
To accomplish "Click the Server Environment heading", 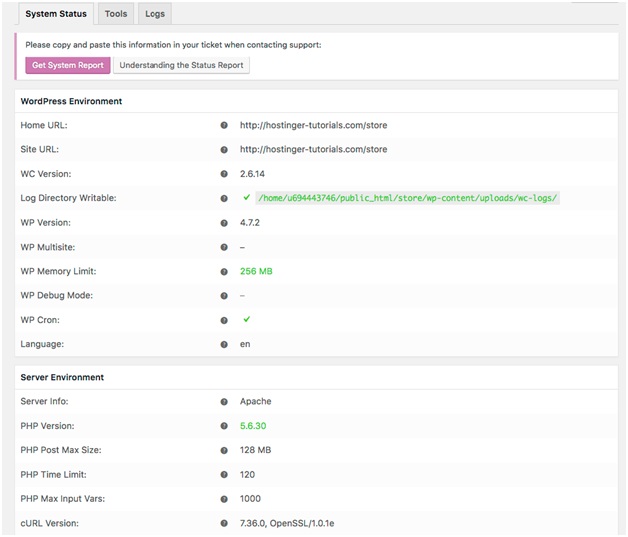I will click(x=62, y=377).
